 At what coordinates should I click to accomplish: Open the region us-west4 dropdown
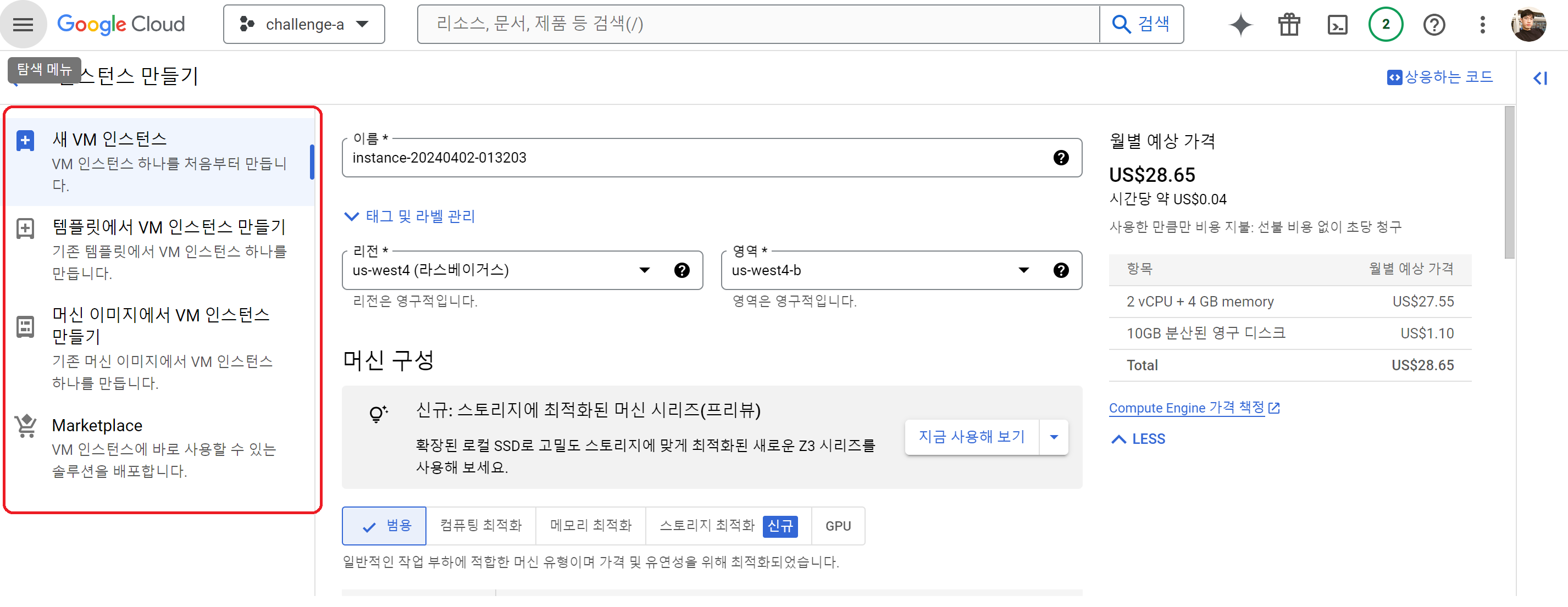click(644, 271)
